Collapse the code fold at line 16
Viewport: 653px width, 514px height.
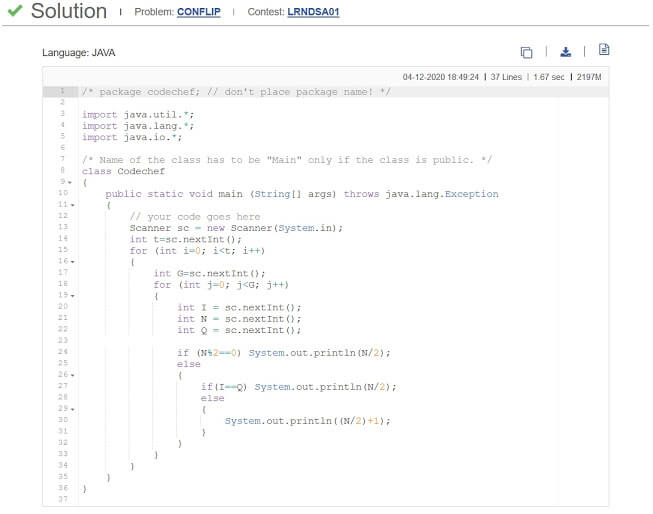coord(72,262)
